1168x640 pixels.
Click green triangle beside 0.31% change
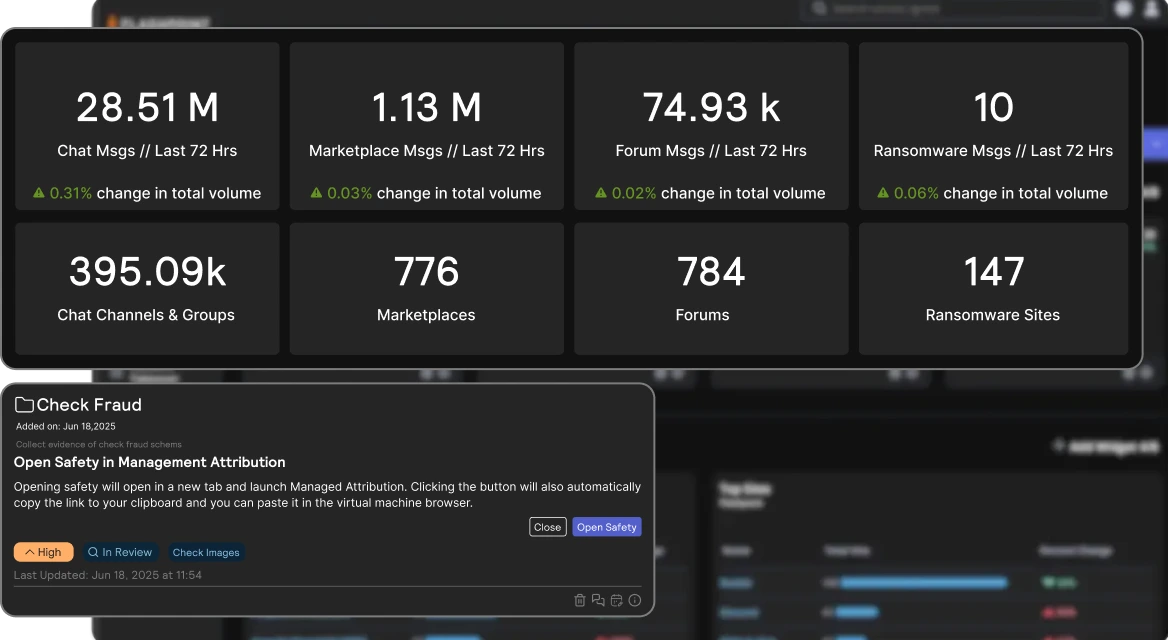pyautogui.click(x=39, y=193)
